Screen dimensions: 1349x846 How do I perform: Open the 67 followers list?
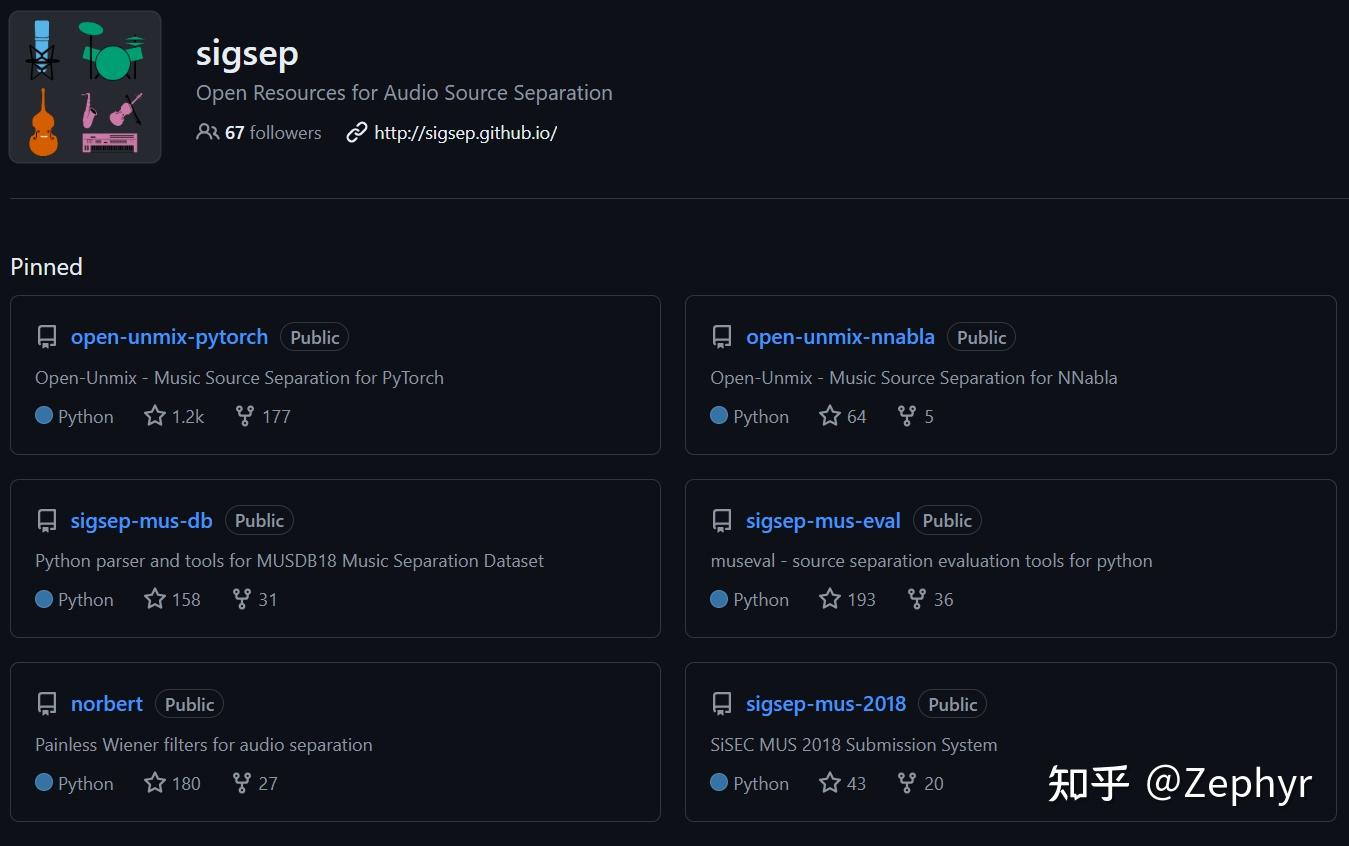click(259, 133)
